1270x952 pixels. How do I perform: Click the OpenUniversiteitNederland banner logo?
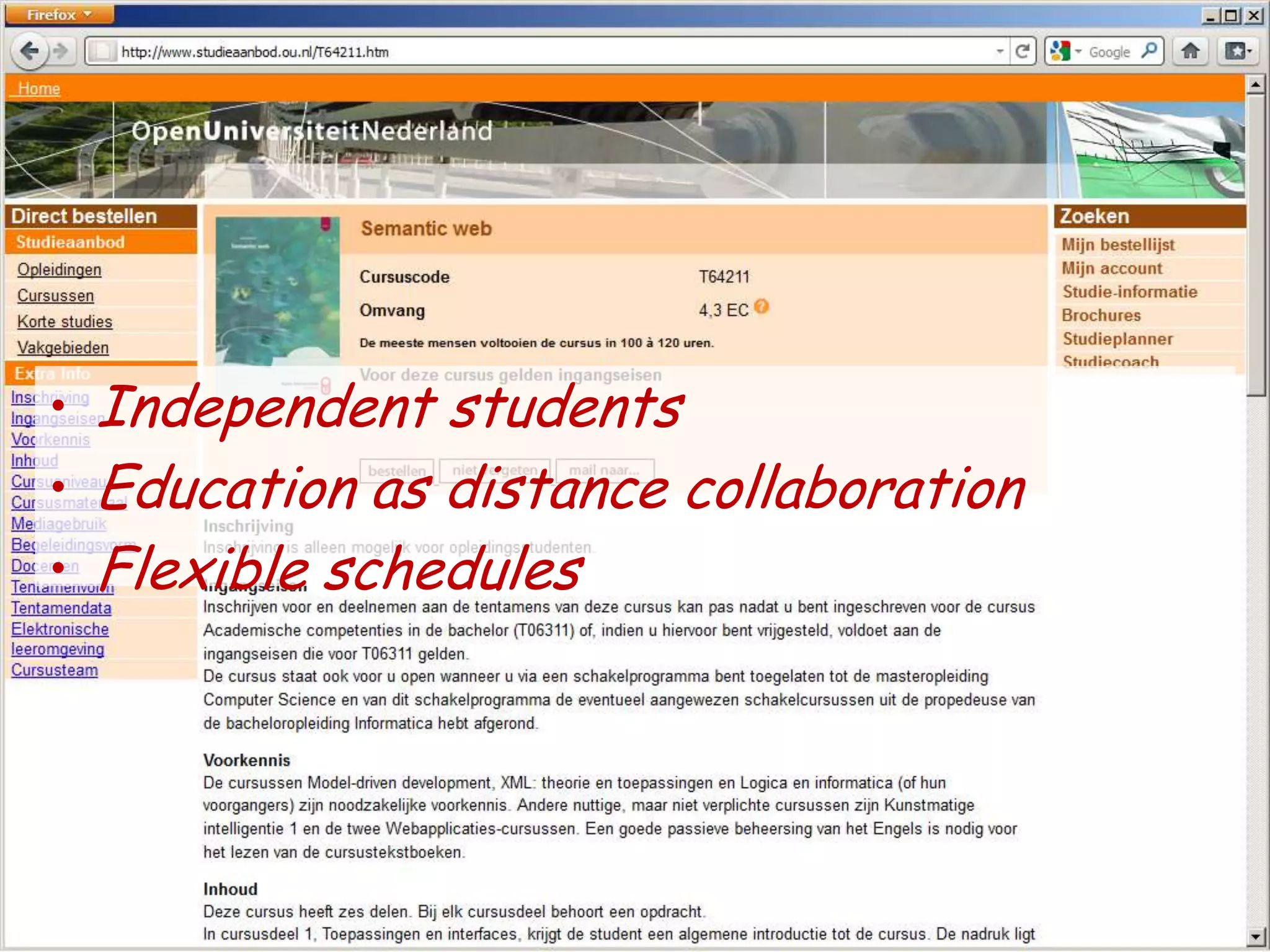(312, 131)
